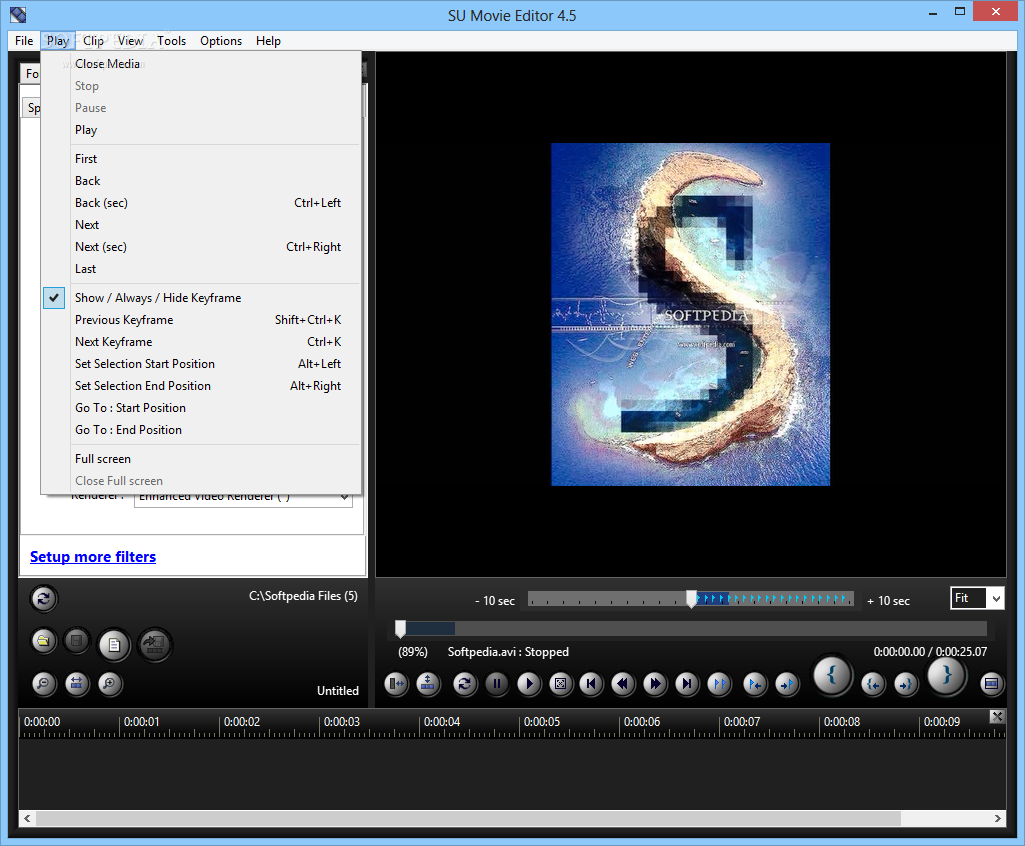Choose Previous Keyframe menu entry
The height and width of the screenshot is (846, 1025).
(201, 320)
